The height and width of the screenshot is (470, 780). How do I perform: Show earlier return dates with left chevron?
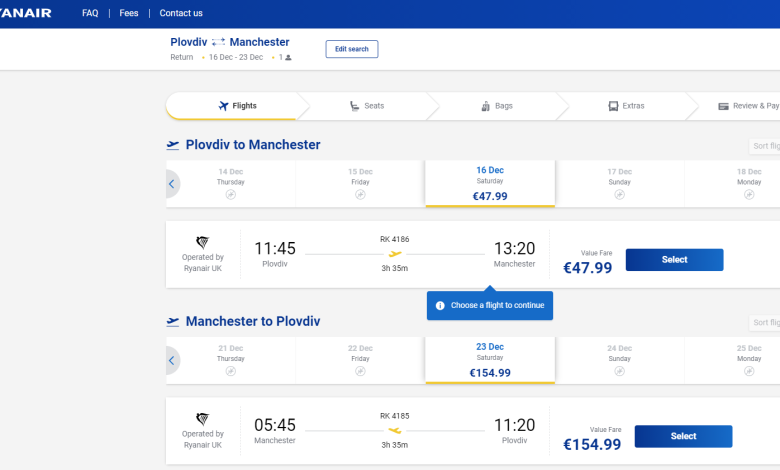coord(172,361)
